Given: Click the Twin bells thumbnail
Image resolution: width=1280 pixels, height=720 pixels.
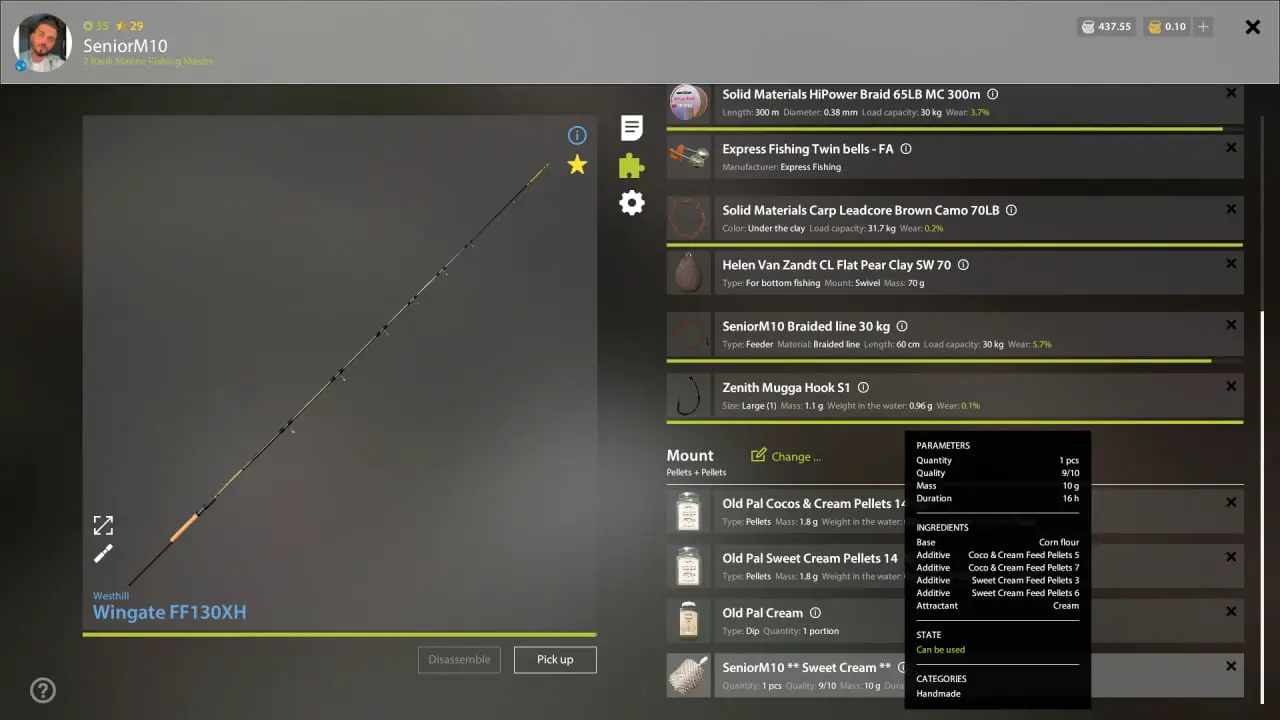Looking at the screenshot, I should (689, 157).
